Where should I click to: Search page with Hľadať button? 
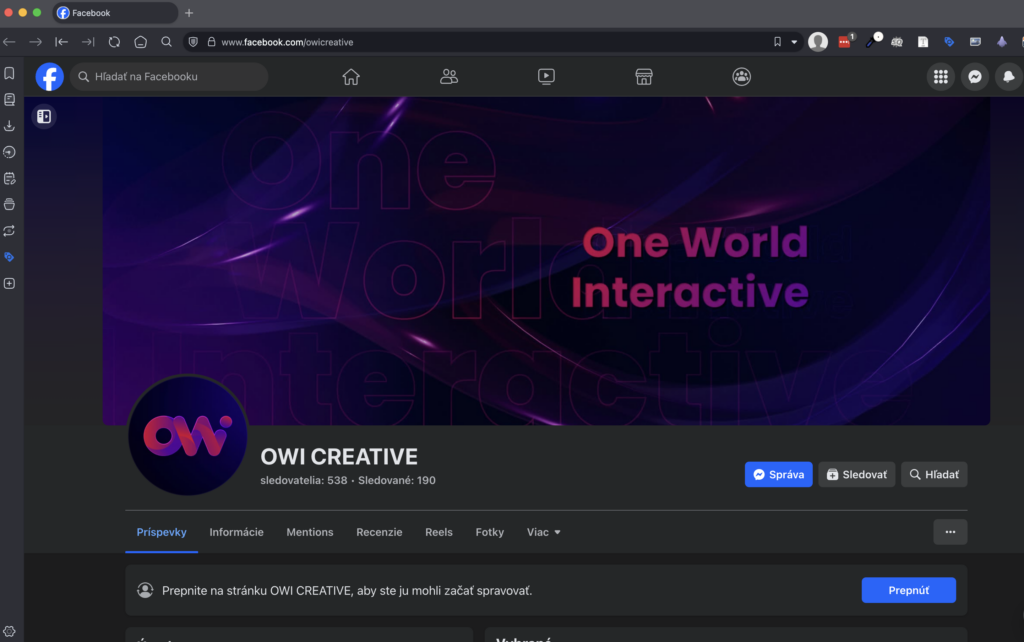[x=934, y=475]
